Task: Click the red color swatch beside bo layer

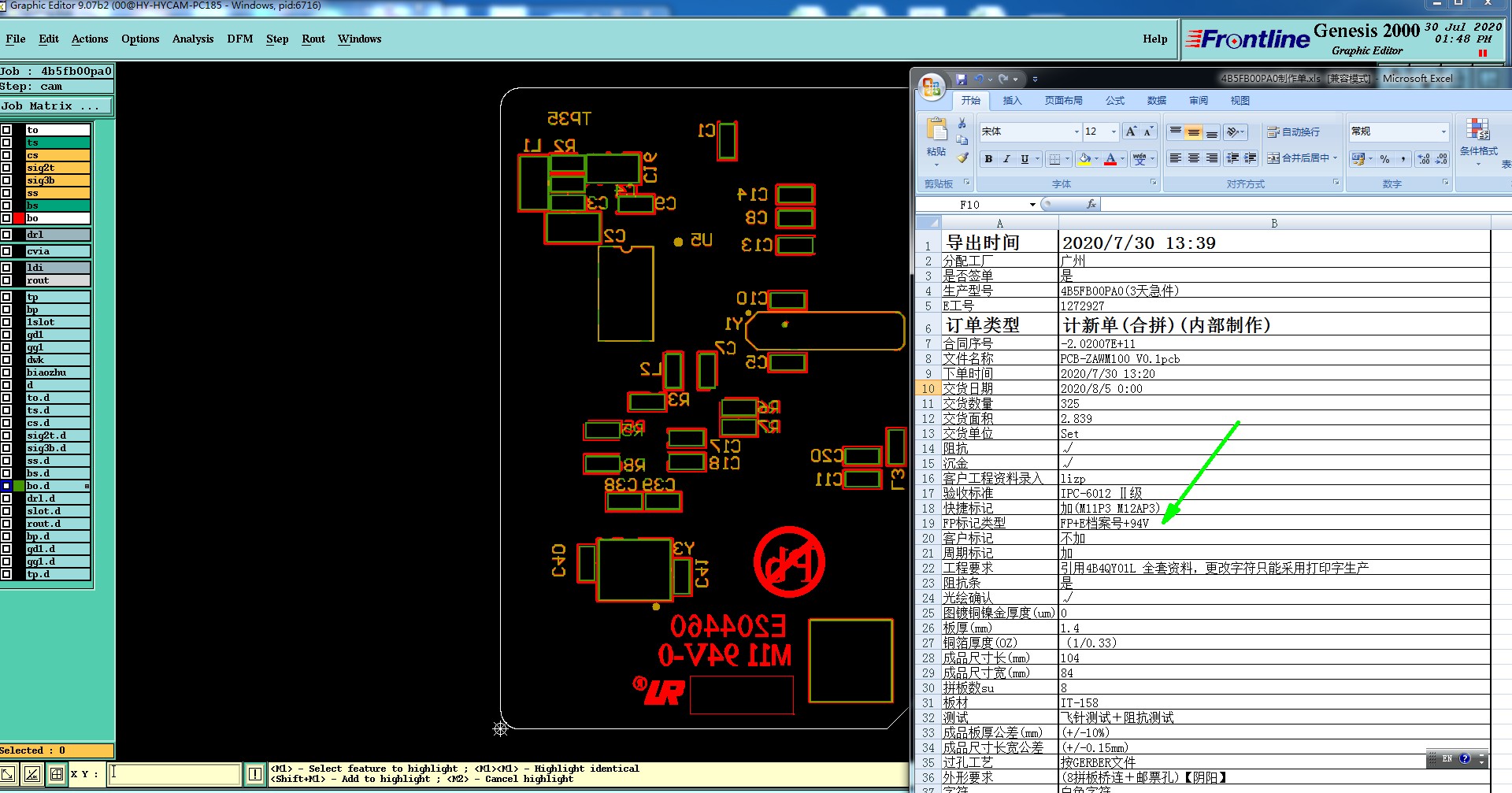Action: pos(19,218)
